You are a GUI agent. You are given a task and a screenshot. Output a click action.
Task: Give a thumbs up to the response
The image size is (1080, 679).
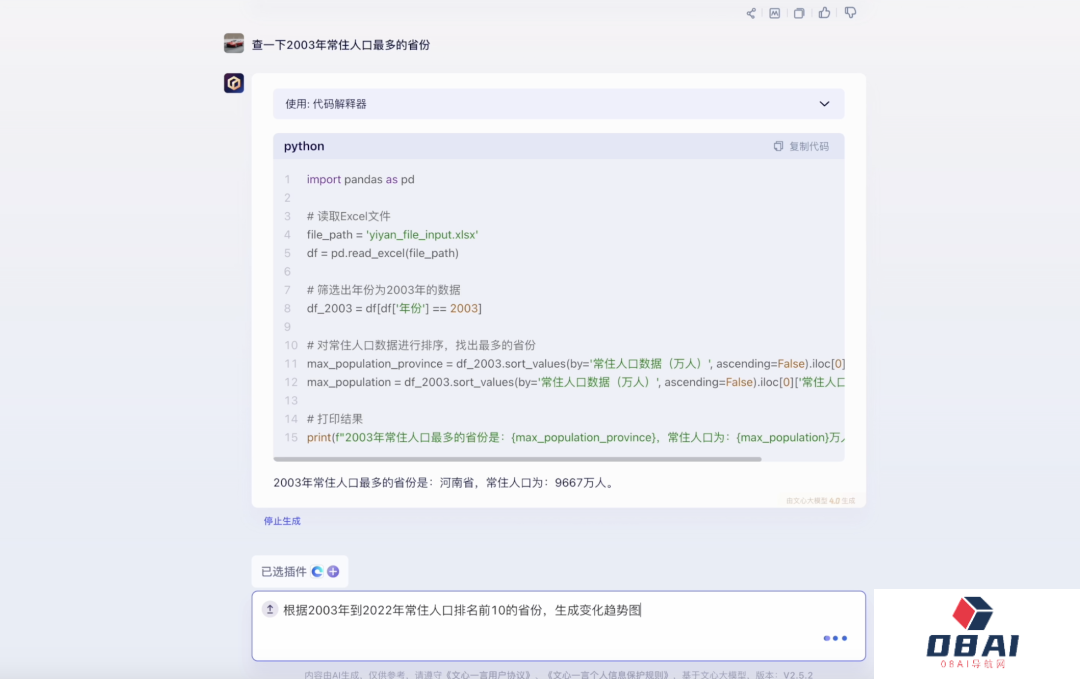825,13
